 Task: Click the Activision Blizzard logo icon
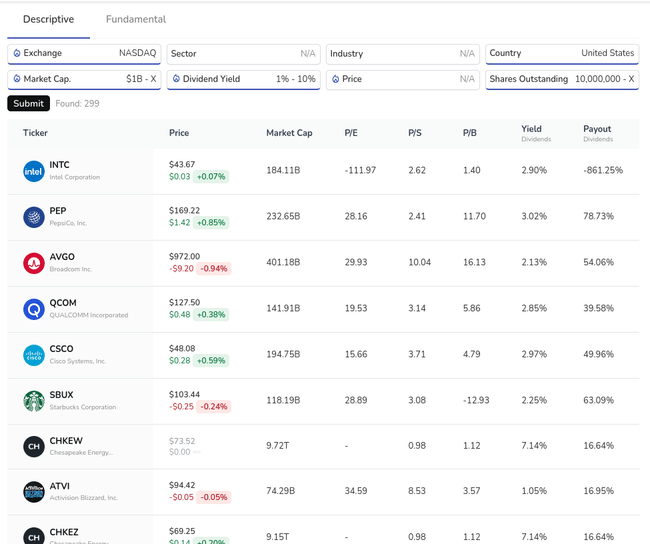coord(34,492)
